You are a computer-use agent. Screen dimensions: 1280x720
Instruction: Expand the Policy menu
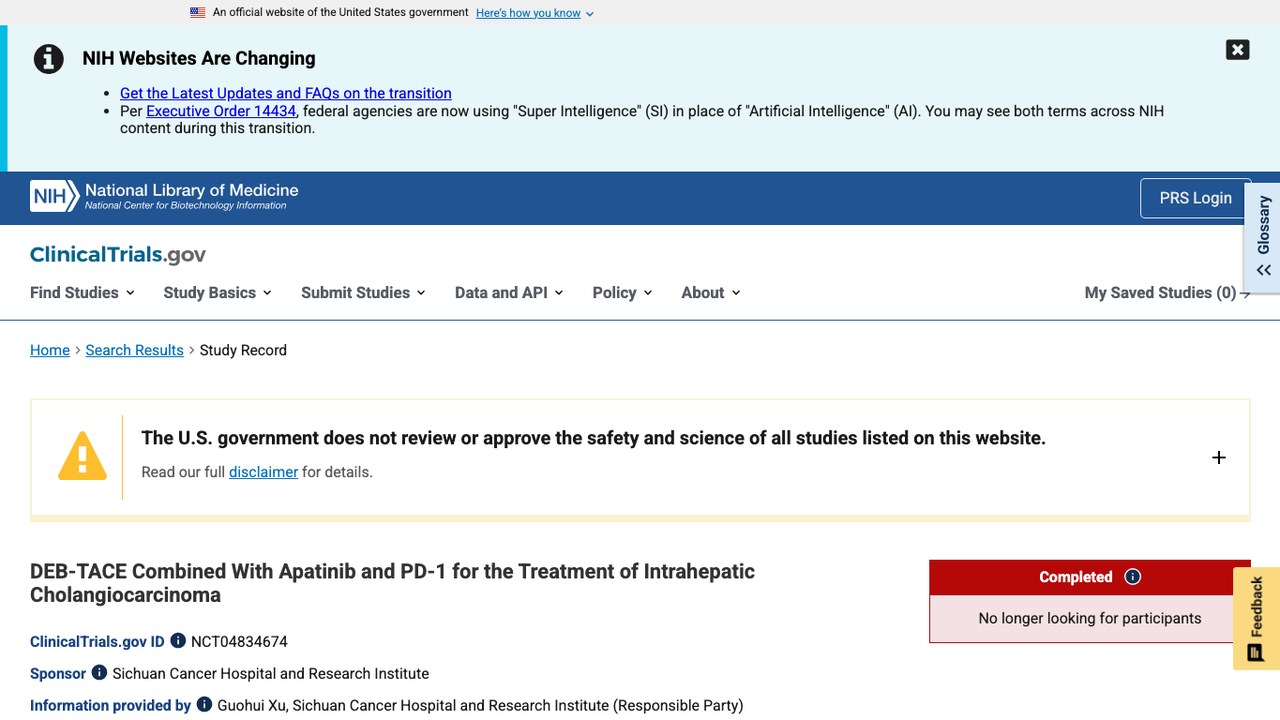tap(622, 293)
